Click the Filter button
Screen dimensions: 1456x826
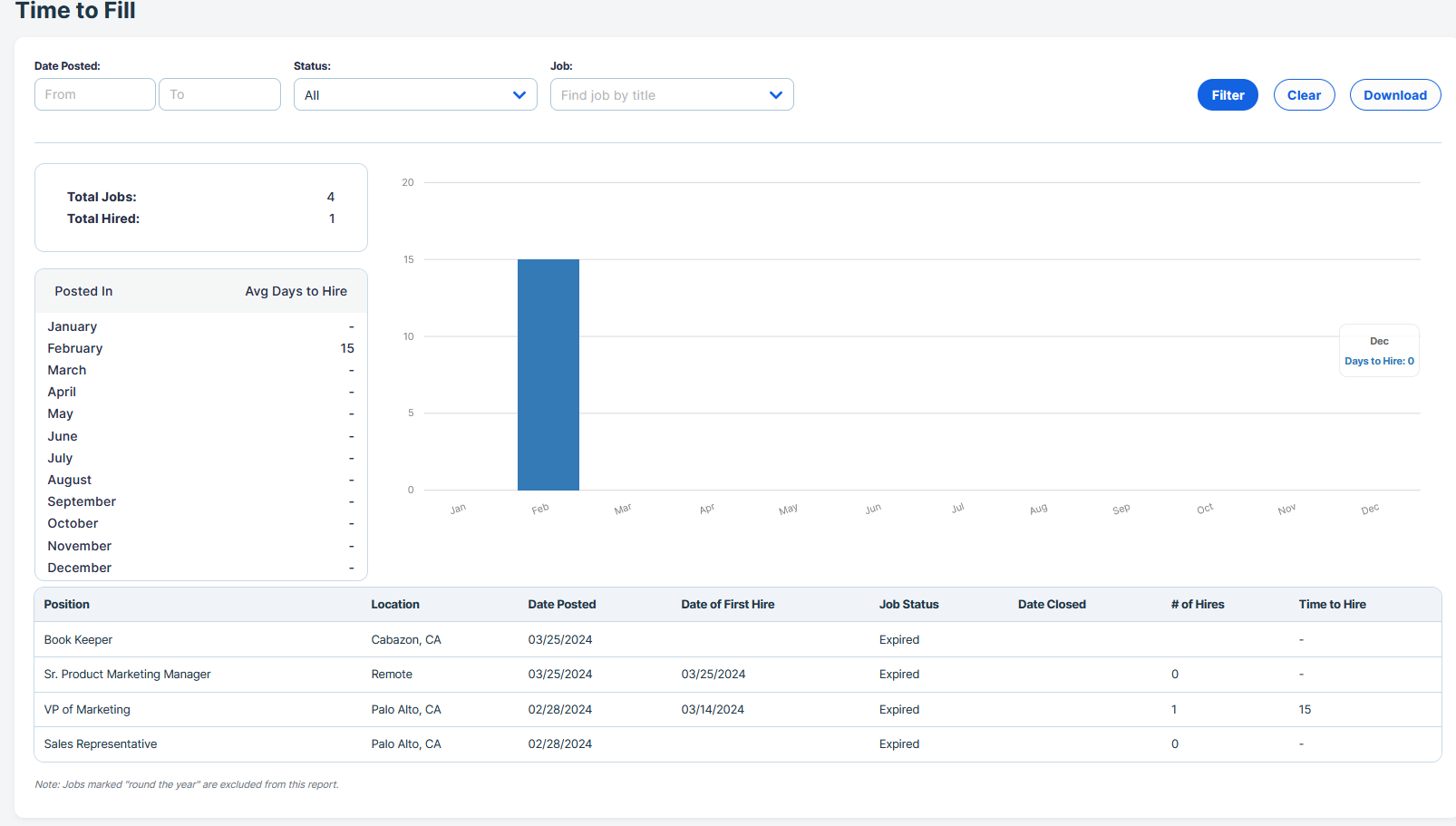(1227, 95)
